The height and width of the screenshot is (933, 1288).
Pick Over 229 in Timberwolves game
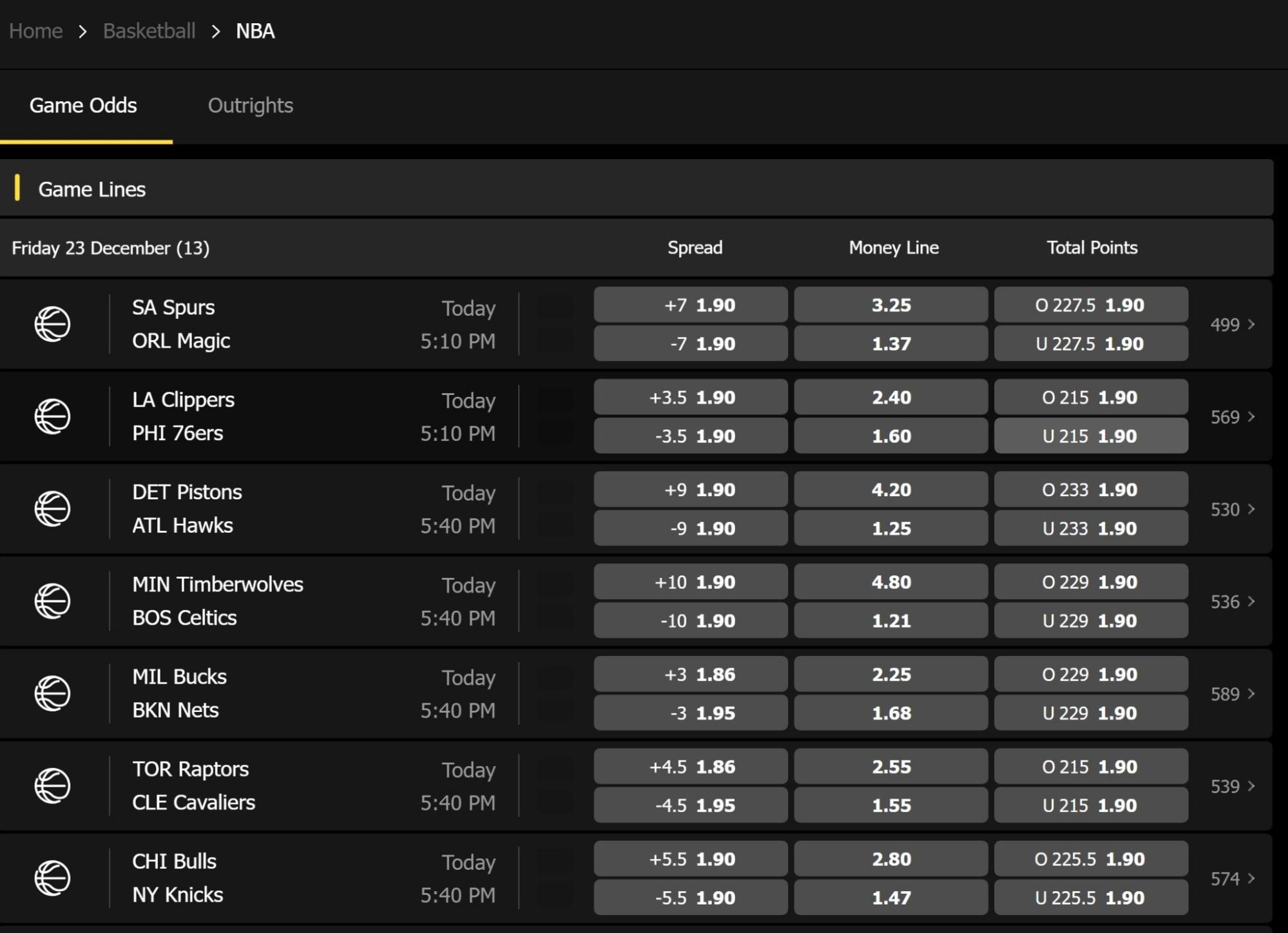[x=1091, y=582]
